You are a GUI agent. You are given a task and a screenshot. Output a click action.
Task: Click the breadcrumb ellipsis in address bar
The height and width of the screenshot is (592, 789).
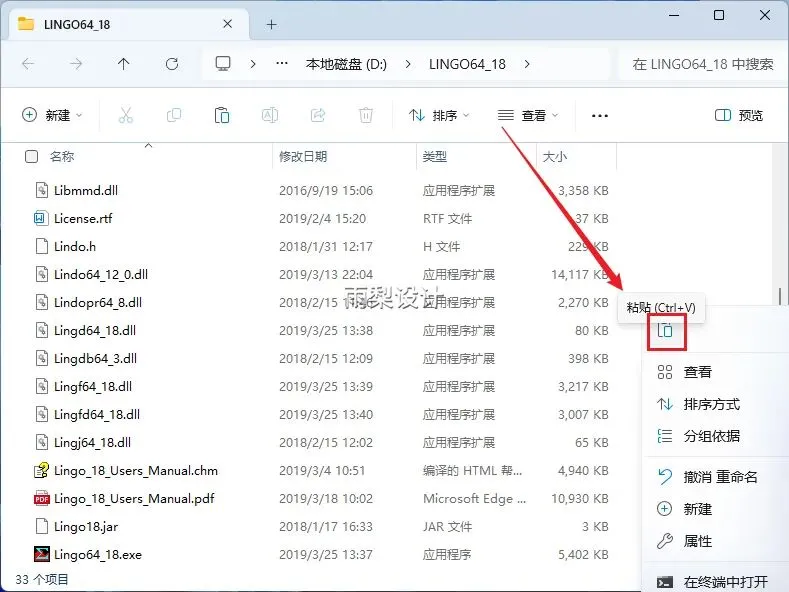282,63
